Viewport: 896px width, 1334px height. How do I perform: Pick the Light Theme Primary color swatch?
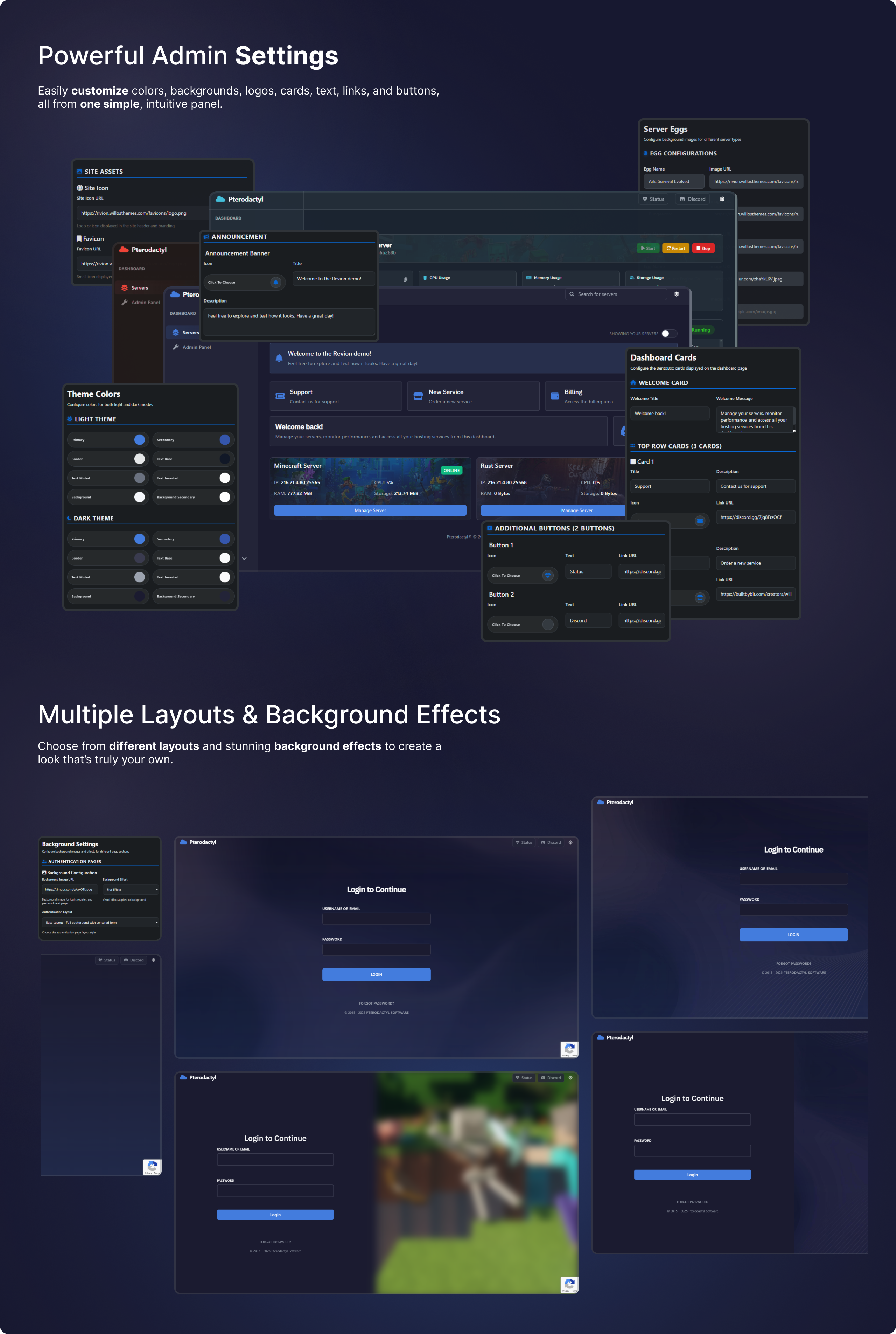pos(139,439)
